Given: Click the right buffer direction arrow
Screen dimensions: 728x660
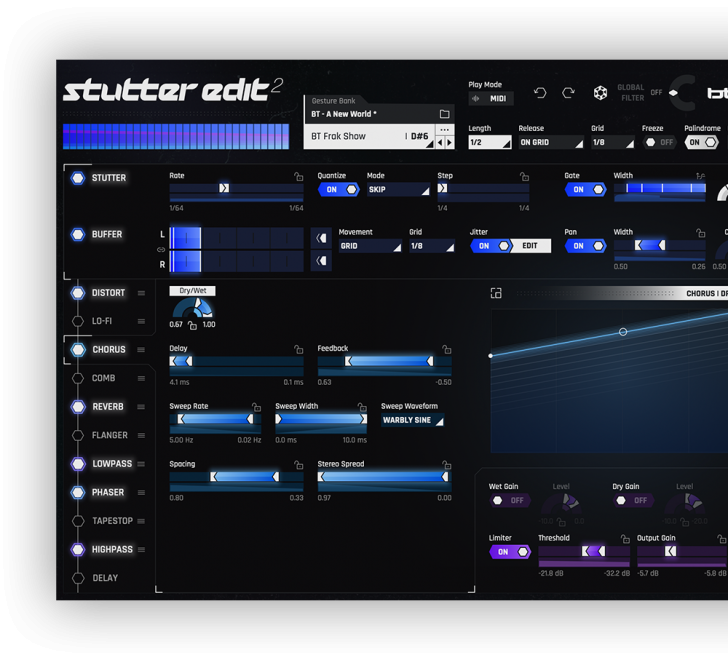Looking at the screenshot, I should point(321,261).
